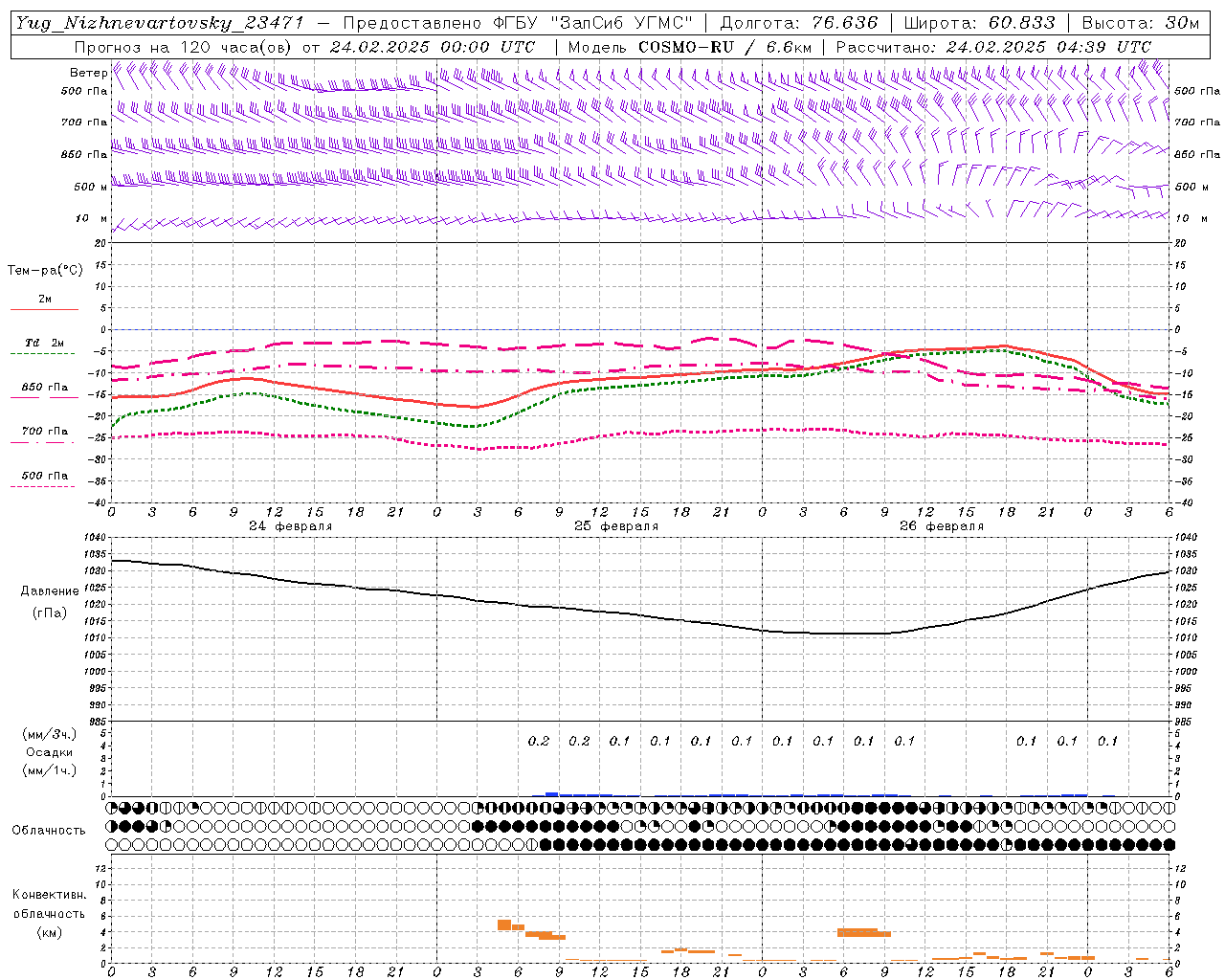Click the Тем-ра(°C) axis title
1225x980 pixels.
click(45, 271)
